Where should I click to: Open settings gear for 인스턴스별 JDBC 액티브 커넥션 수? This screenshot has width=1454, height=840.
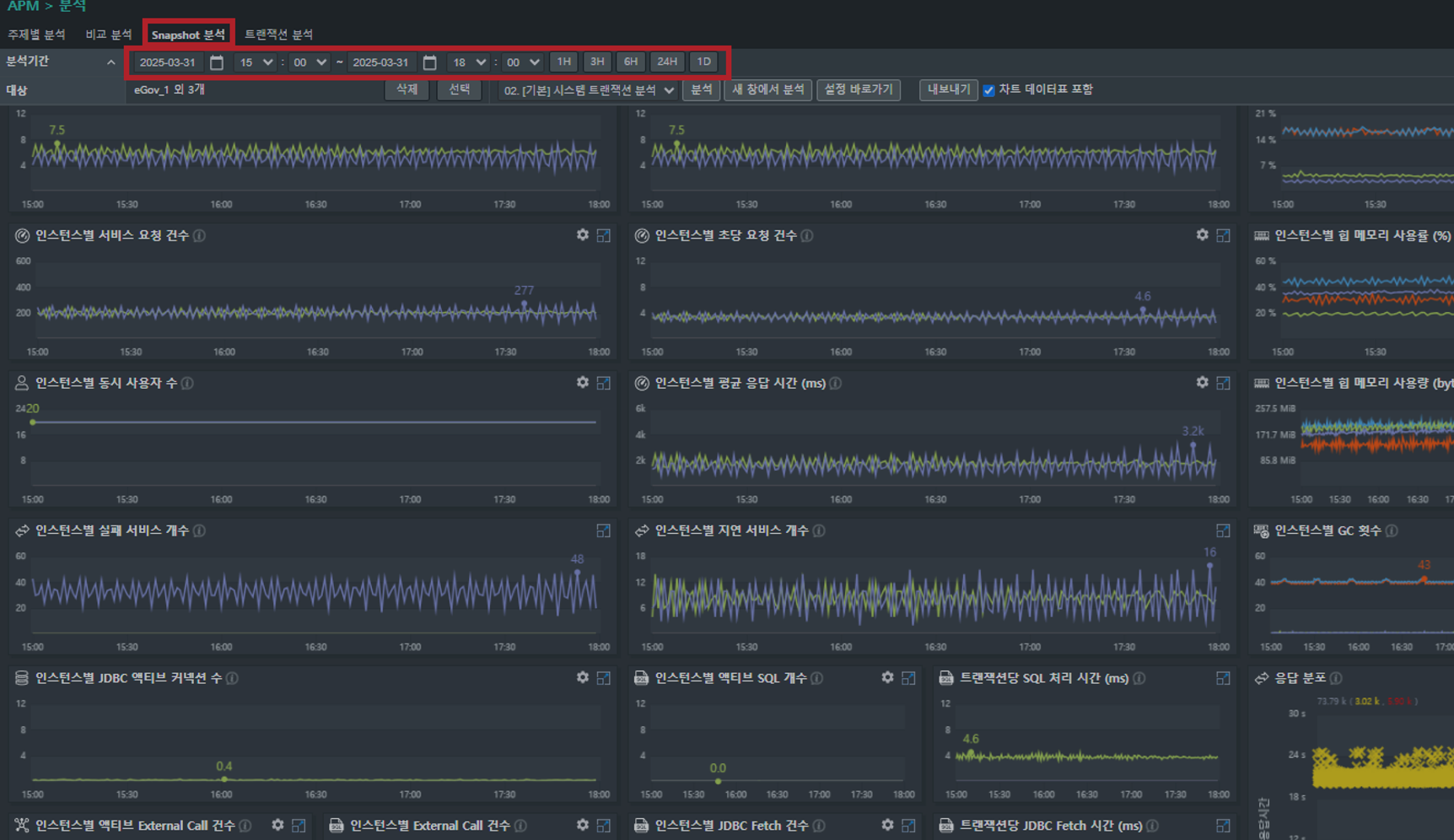tap(582, 678)
